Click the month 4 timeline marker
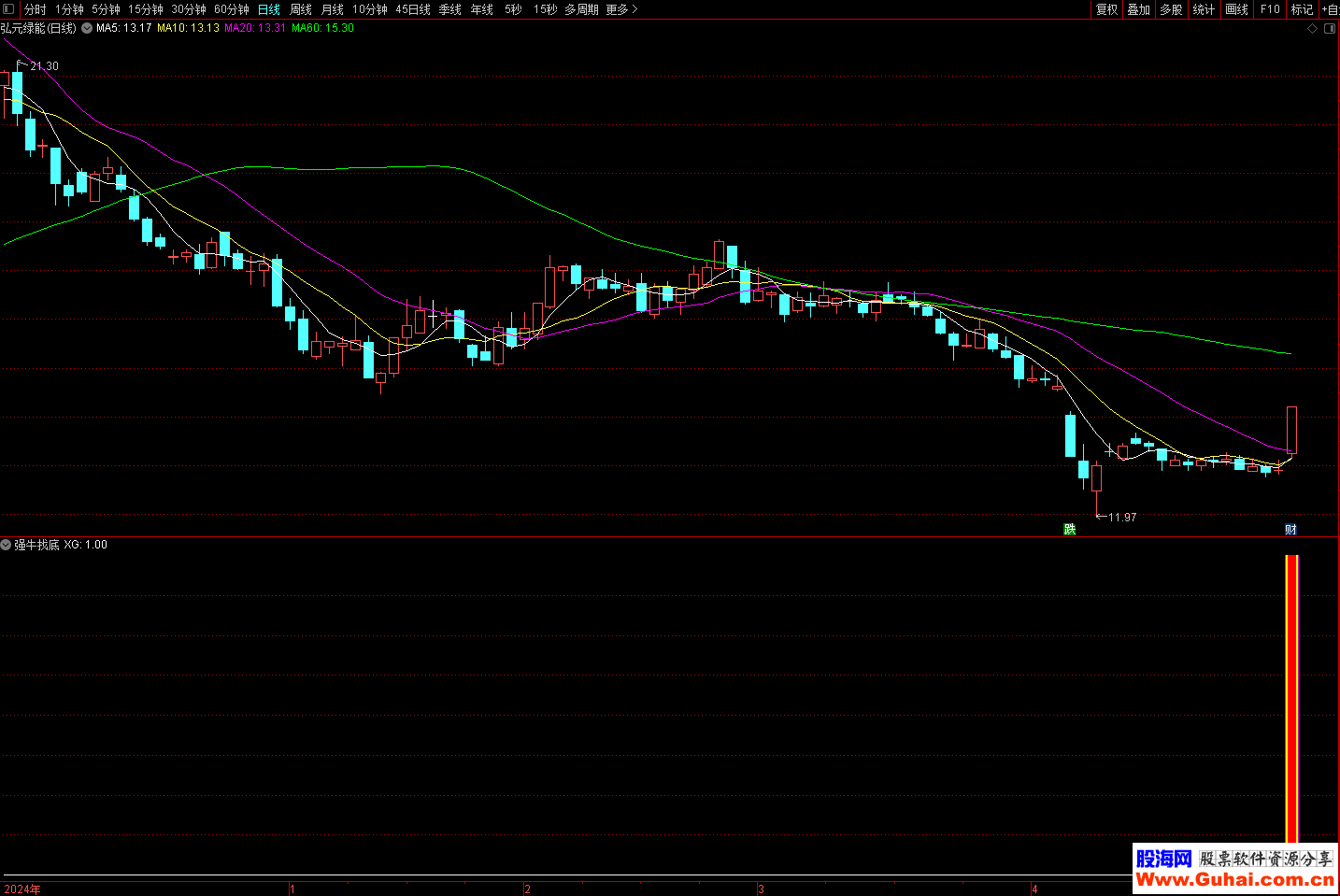The width and height of the screenshot is (1340, 896). [x=1035, y=889]
